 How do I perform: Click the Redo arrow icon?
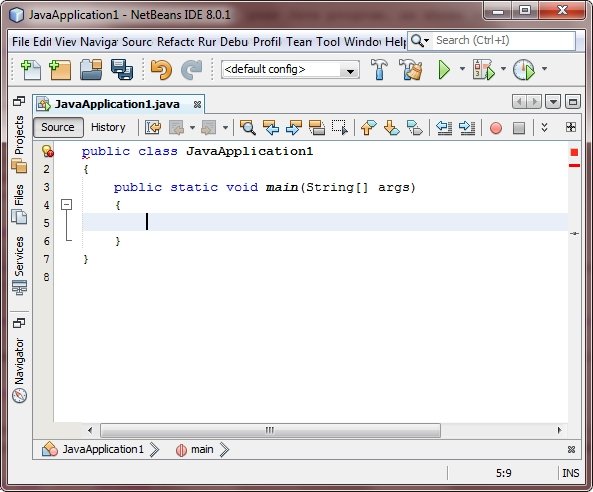coord(192,70)
